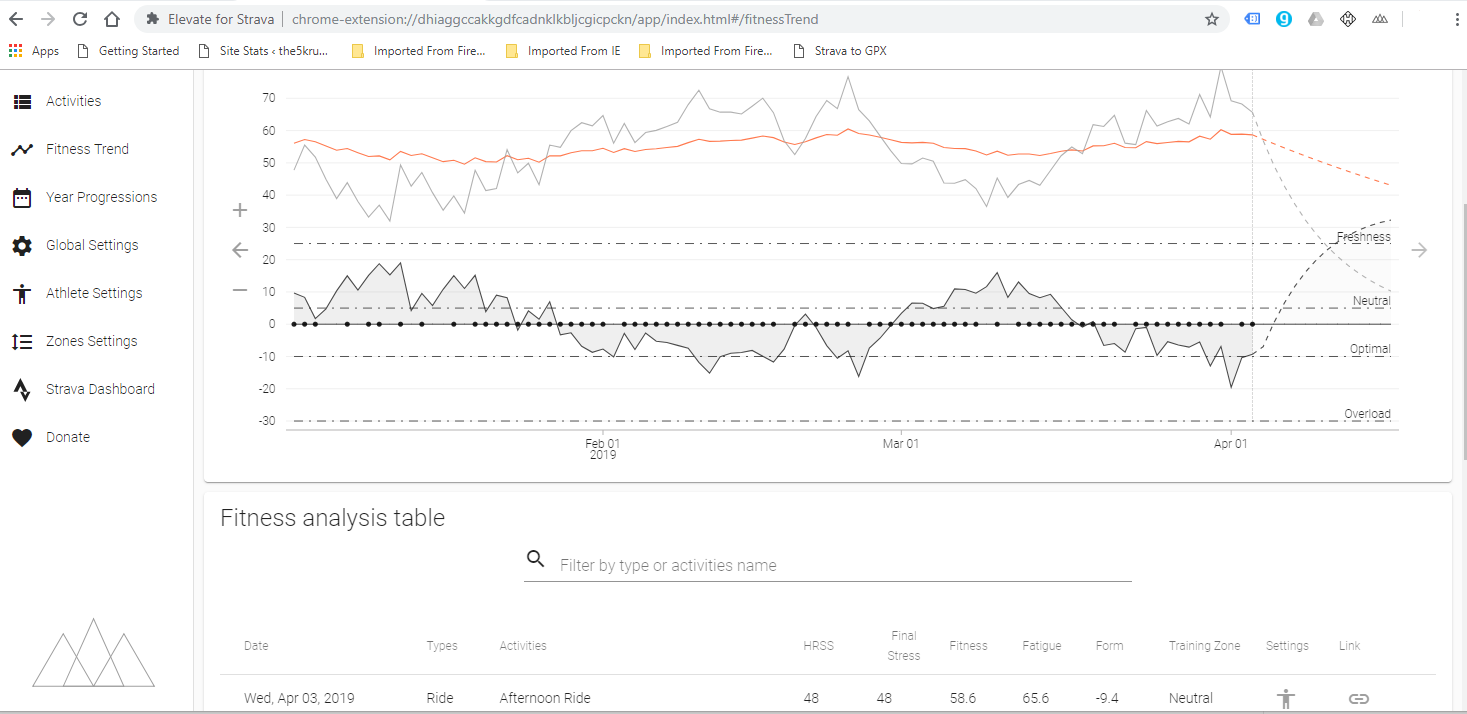
Task: Open Zones Settings list icon
Action: 20,340
